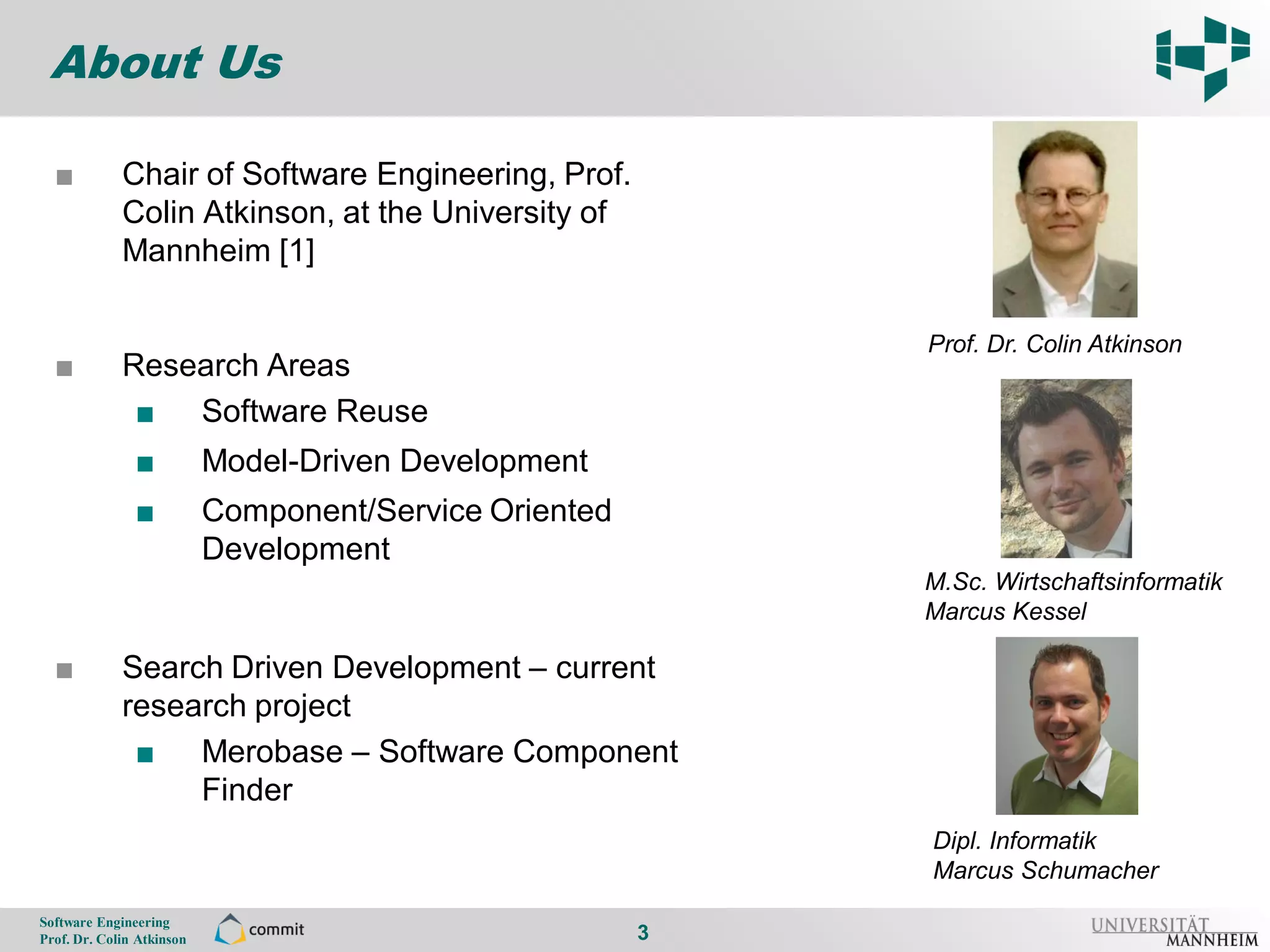Click photo of Prof. Dr. Colin Atkinson

(1065, 219)
